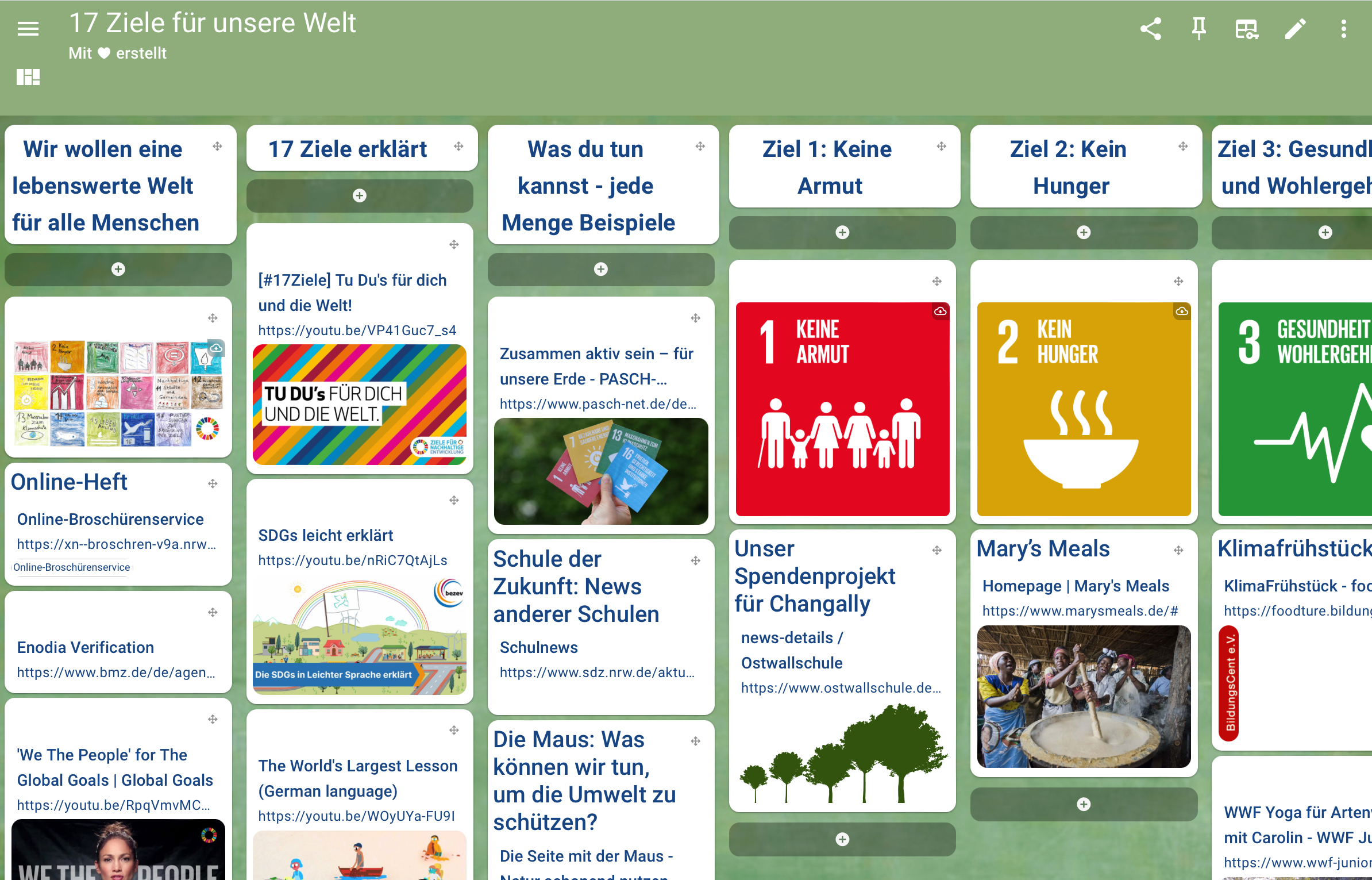Image resolution: width=1372 pixels, height=880 pixels.
Task: Click move handle on 'Tu Du's für dich' card
Action: [454, 244]
